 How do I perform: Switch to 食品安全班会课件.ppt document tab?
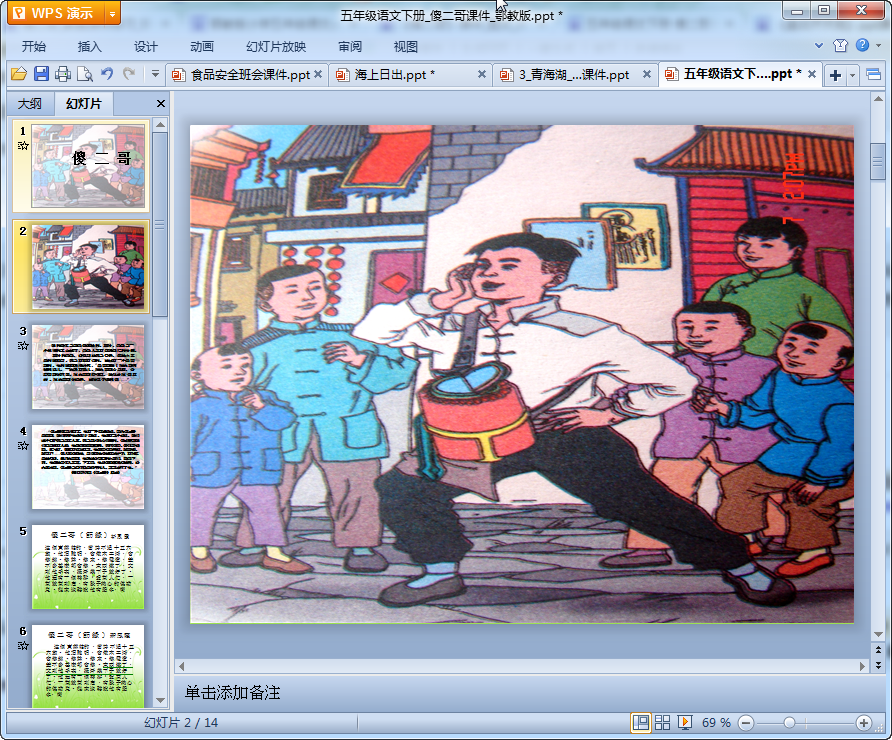tap(246, 75)
